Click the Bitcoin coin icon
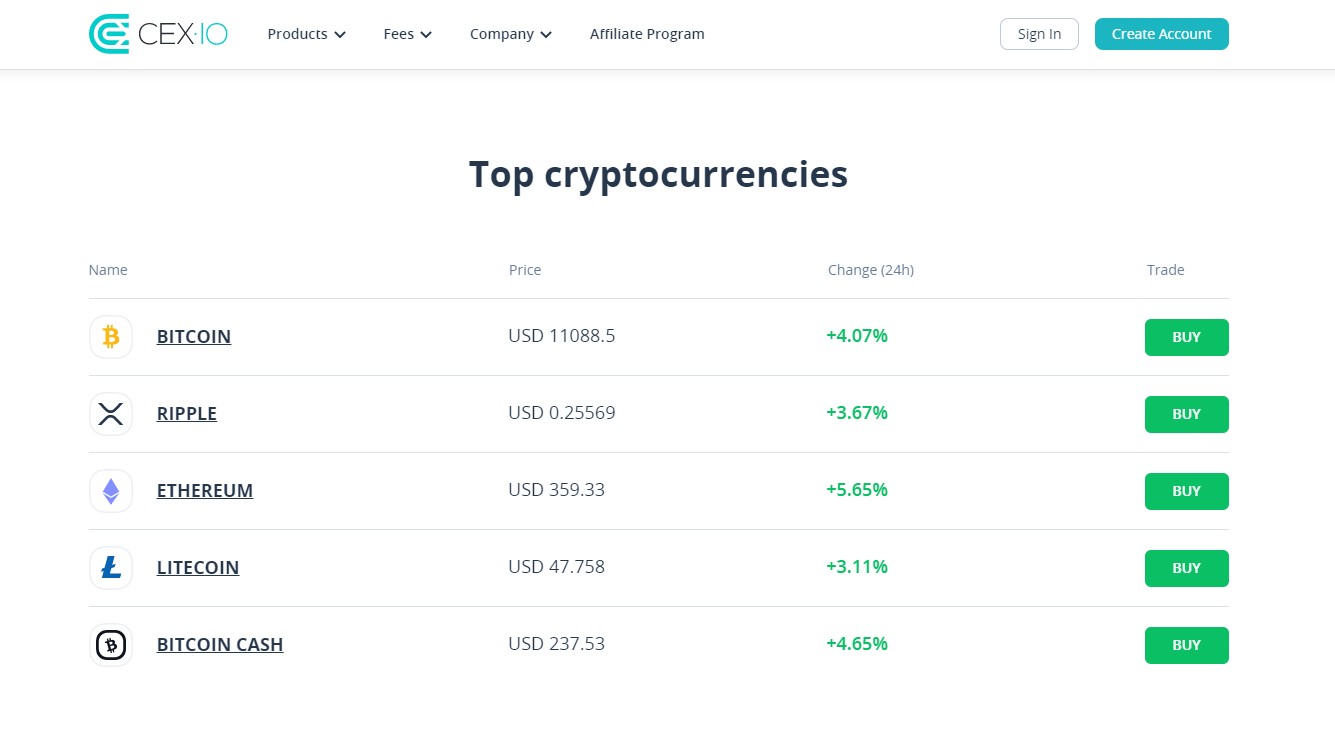Screen dimensions: 1335x753 (111, 337)
